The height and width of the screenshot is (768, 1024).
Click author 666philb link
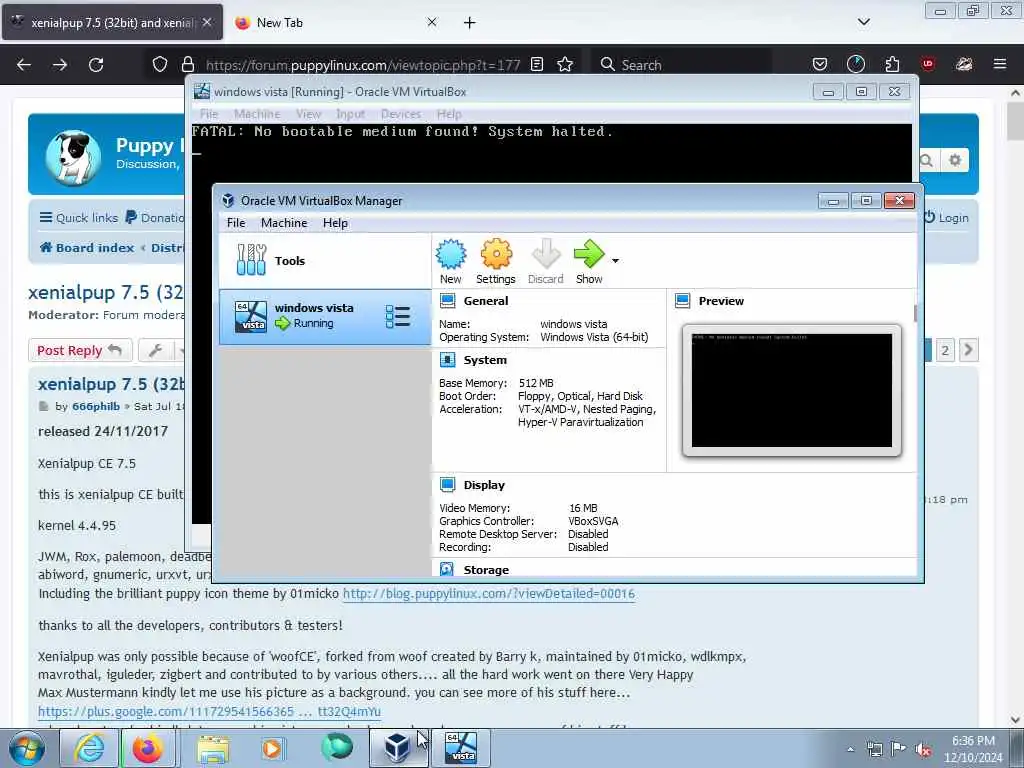pyautogui.click(x=96, y=406)
